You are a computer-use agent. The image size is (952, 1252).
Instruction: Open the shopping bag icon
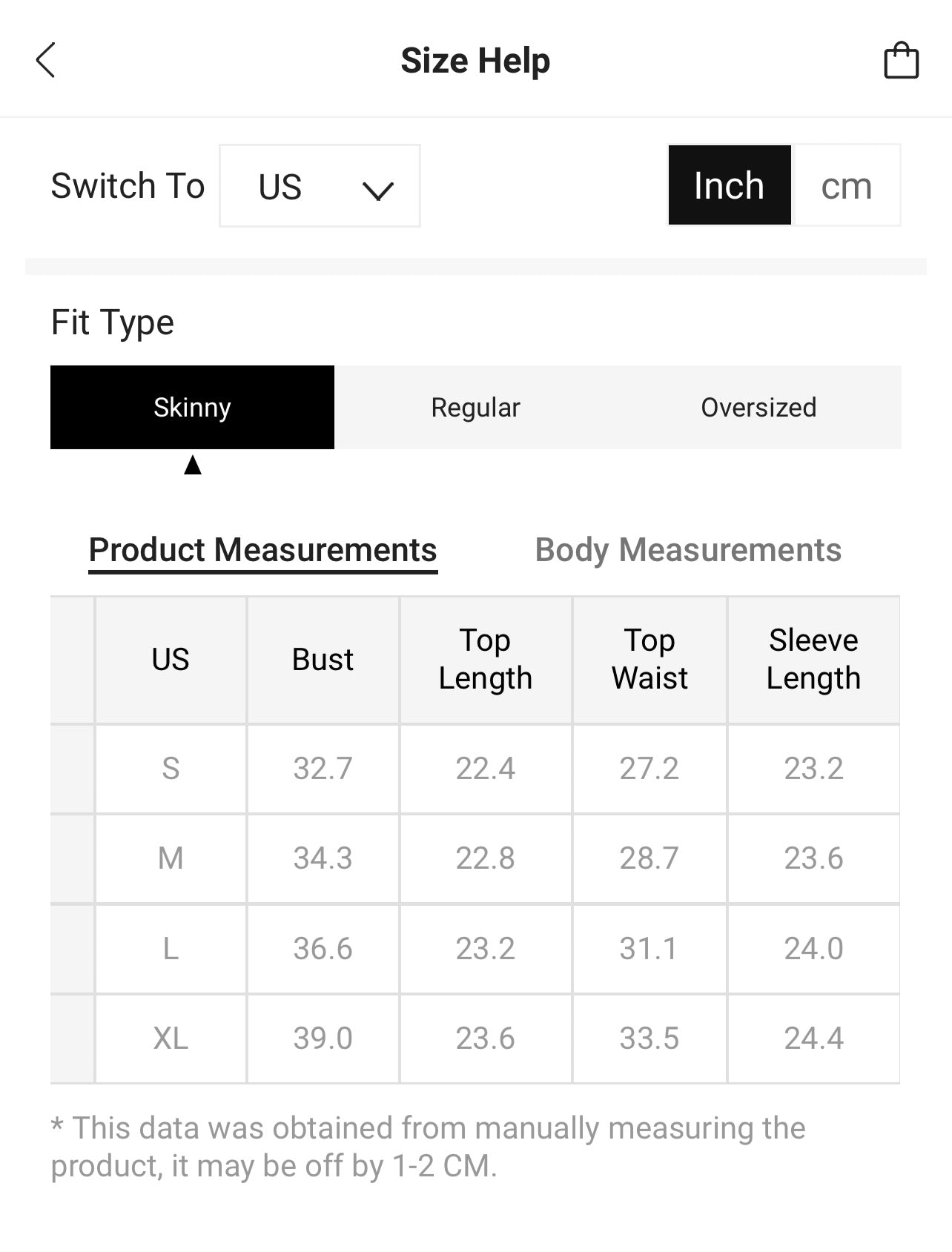[901, 61]
